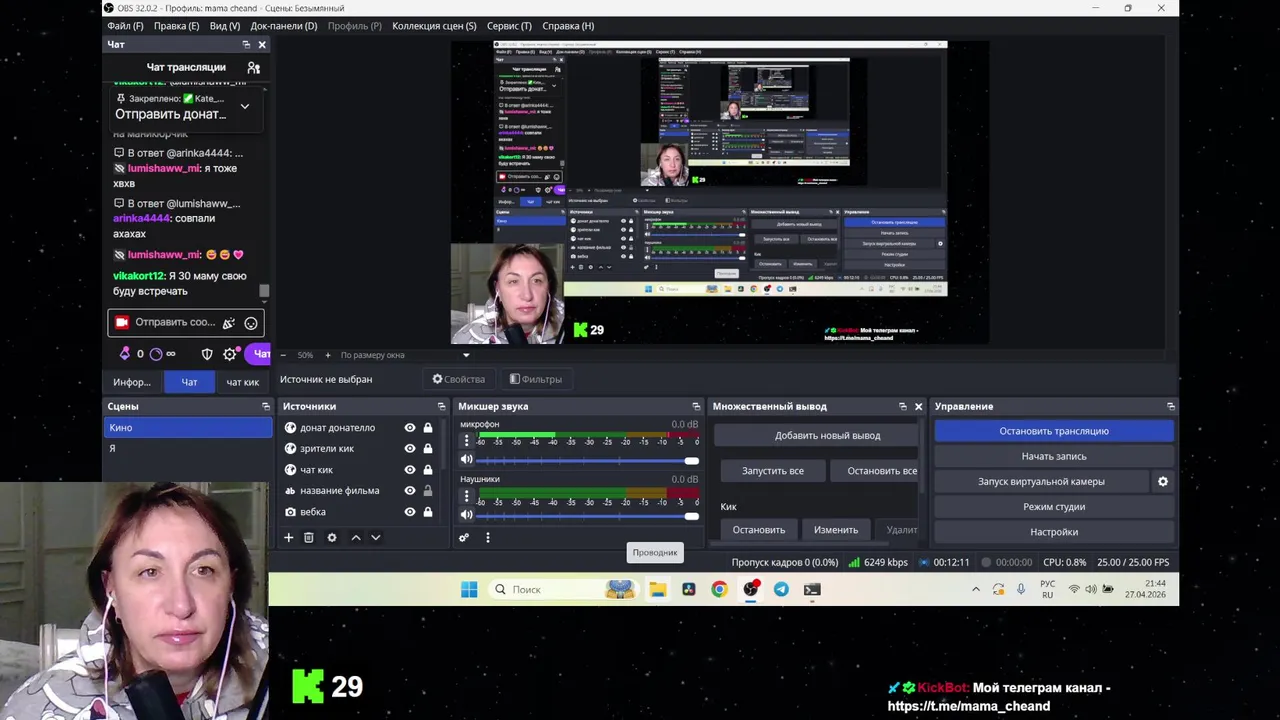Image resolution: width=1280 pixels, height=720 pixels.
Task: Open advanced audio properties gears icon
Action: coord(464,537)
